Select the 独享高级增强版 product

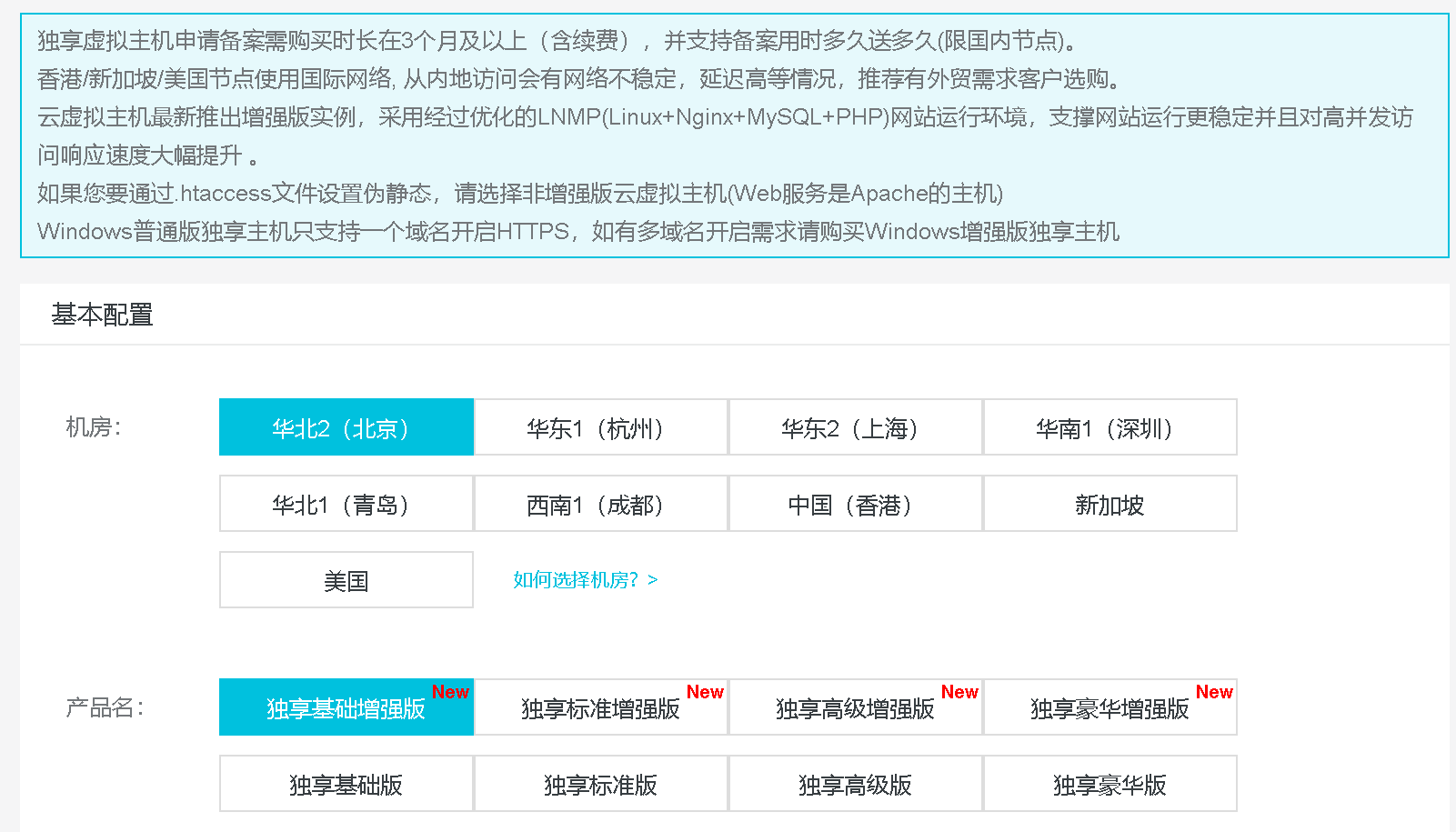(854, 707)
